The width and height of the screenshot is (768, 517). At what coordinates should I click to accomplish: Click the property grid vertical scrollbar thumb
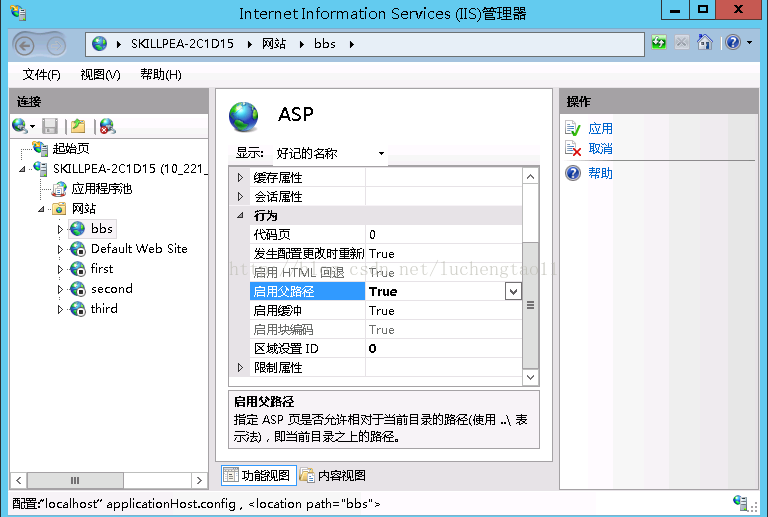(530, 305)
